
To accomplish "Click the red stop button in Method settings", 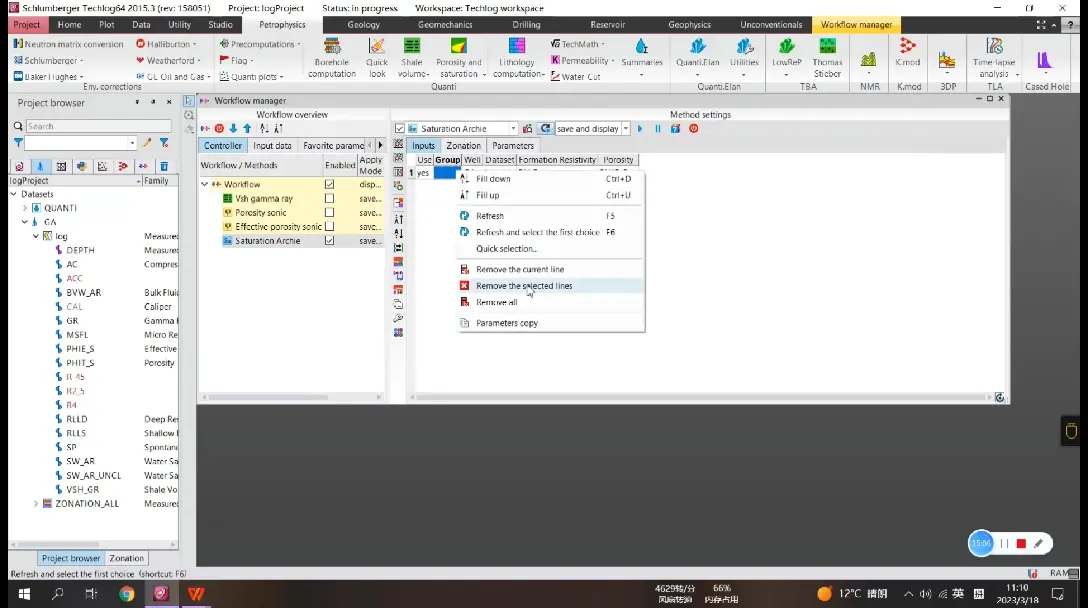I will pos(693,128).
